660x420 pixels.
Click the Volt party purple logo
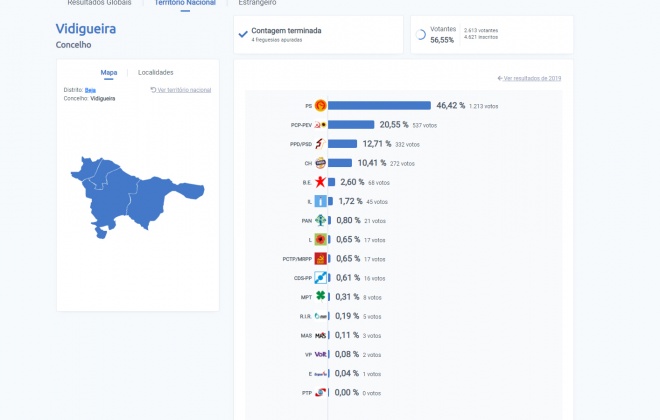tap(320, 354)
